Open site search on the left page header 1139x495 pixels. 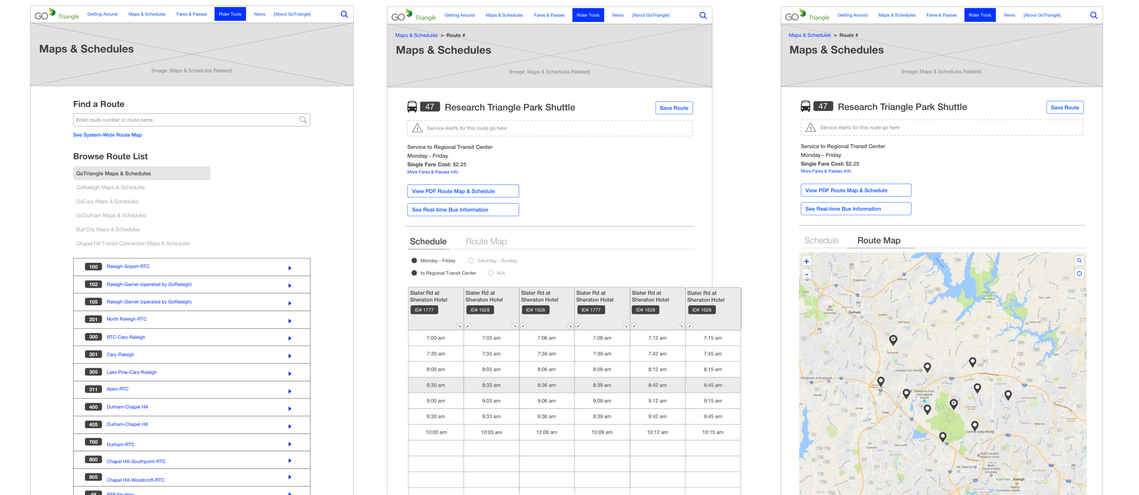coord(344,15)
